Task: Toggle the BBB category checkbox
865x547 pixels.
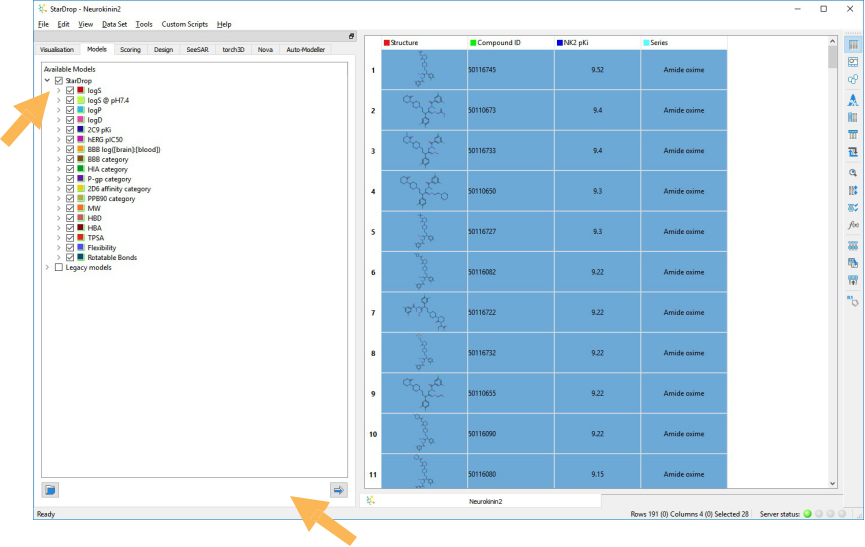Action: (x=70, y=159)
